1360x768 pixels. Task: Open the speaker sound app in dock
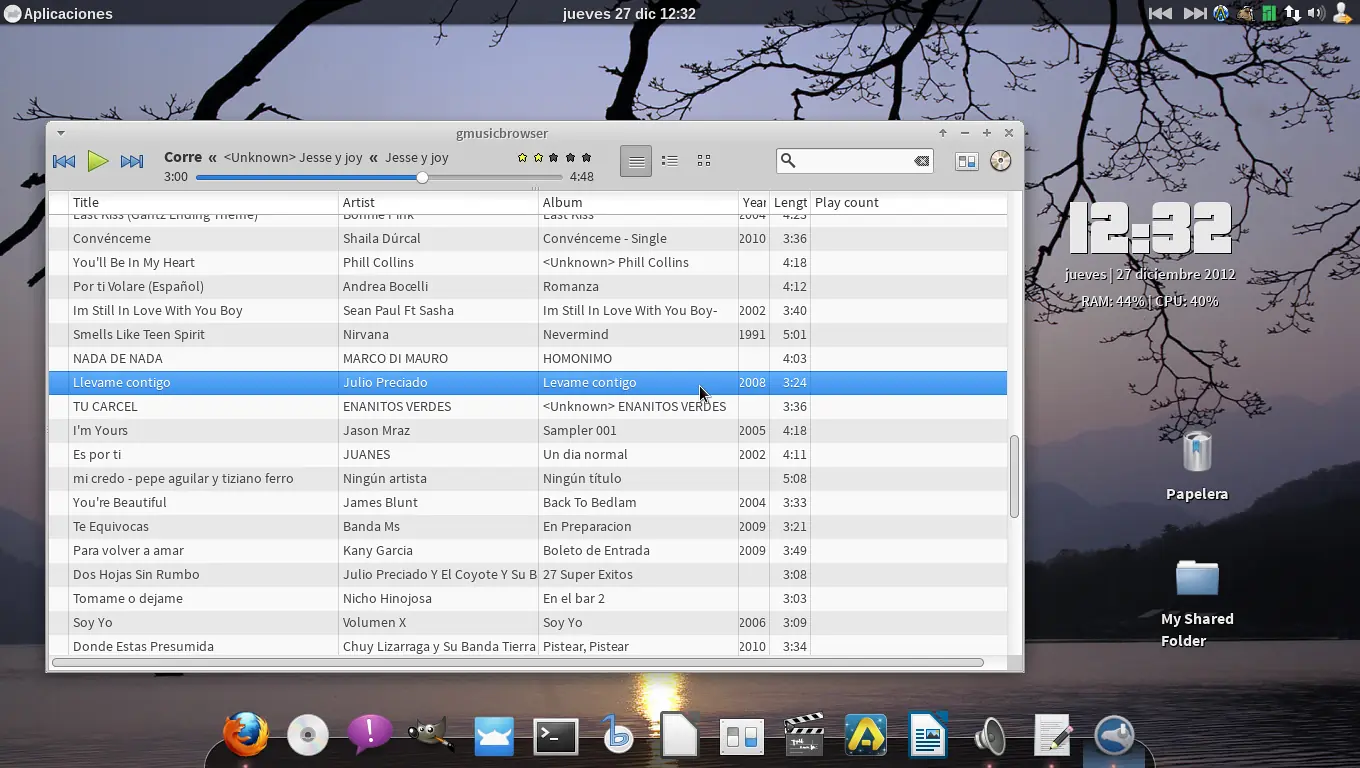[990, 736]
